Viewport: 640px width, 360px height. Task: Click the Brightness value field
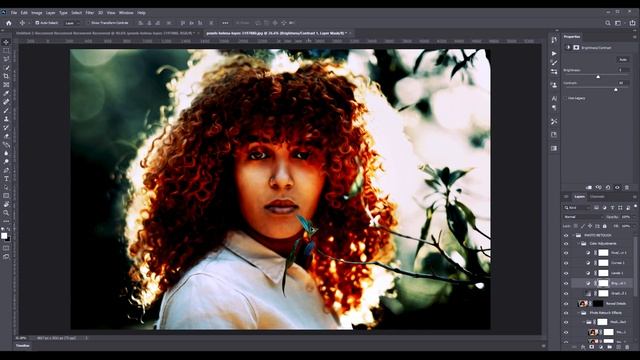click(623, 70)
